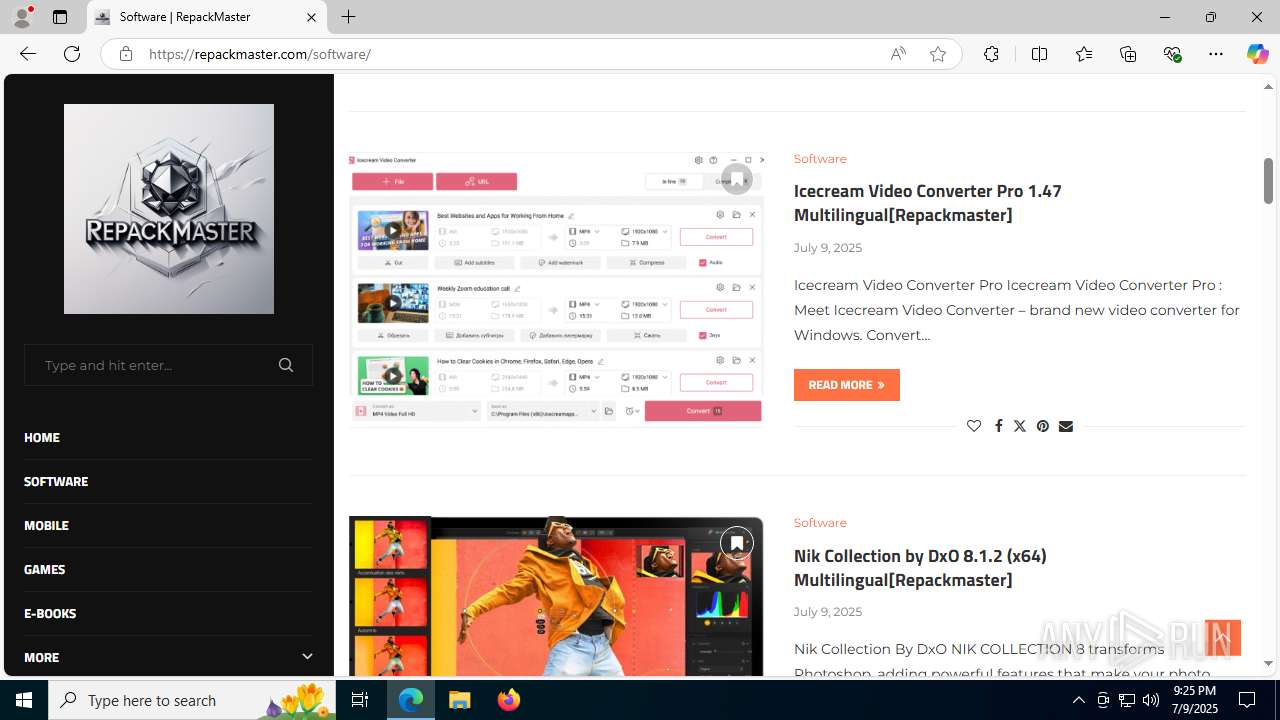Open Read aloud in address bar

[x=898, y=54]
